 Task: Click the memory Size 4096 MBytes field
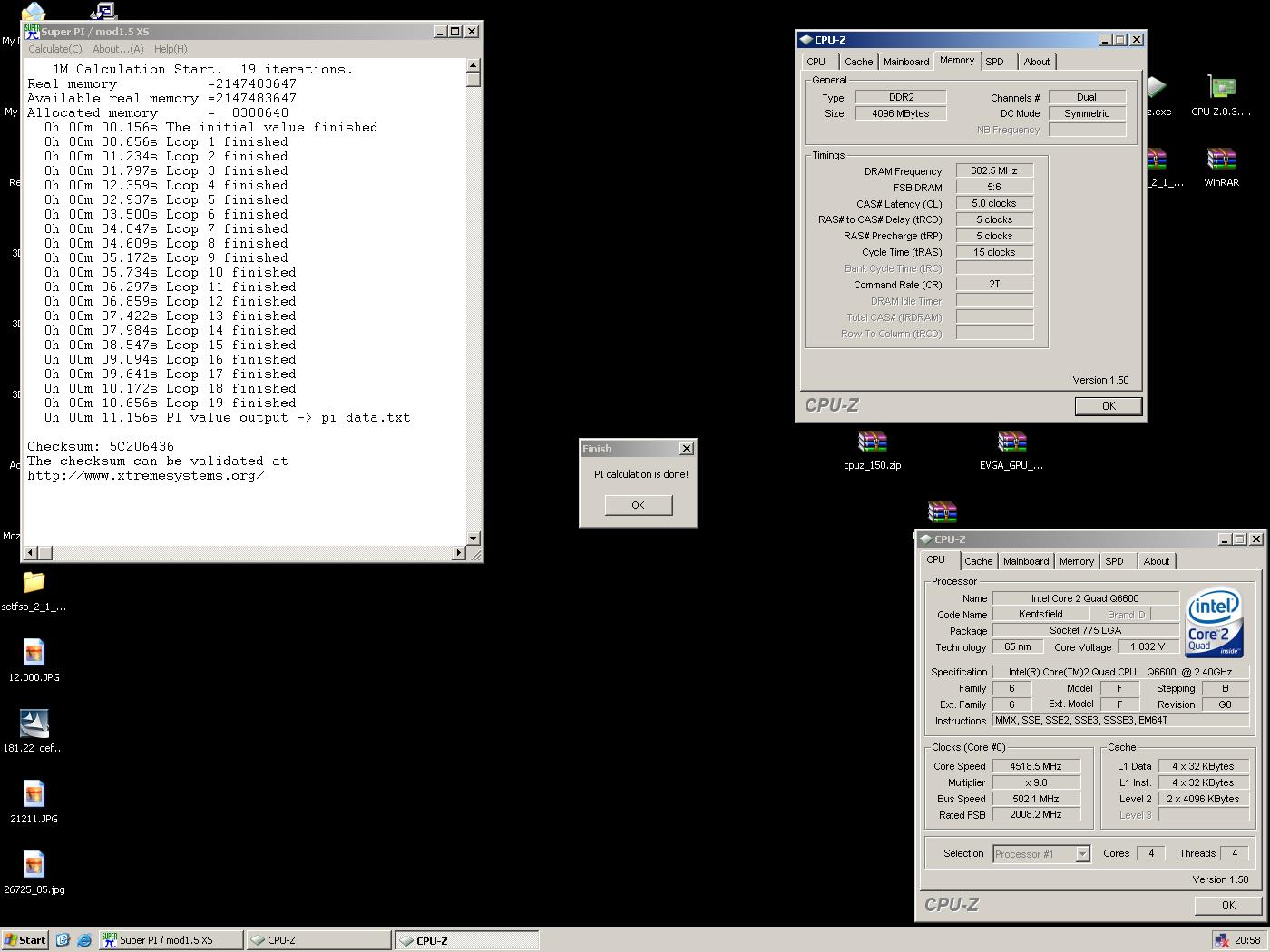click(901, 113)
